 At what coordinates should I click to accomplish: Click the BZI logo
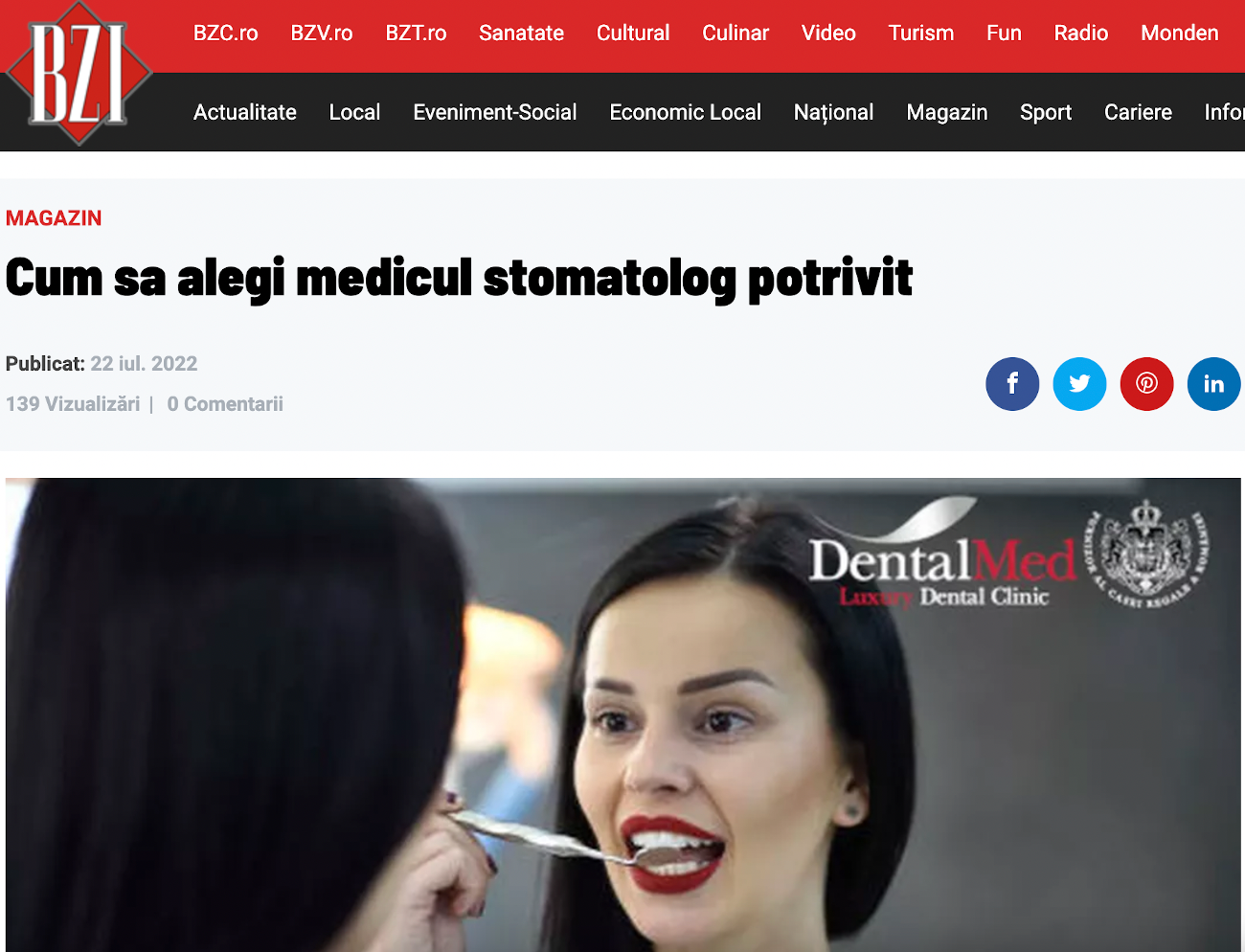point(79,74)
